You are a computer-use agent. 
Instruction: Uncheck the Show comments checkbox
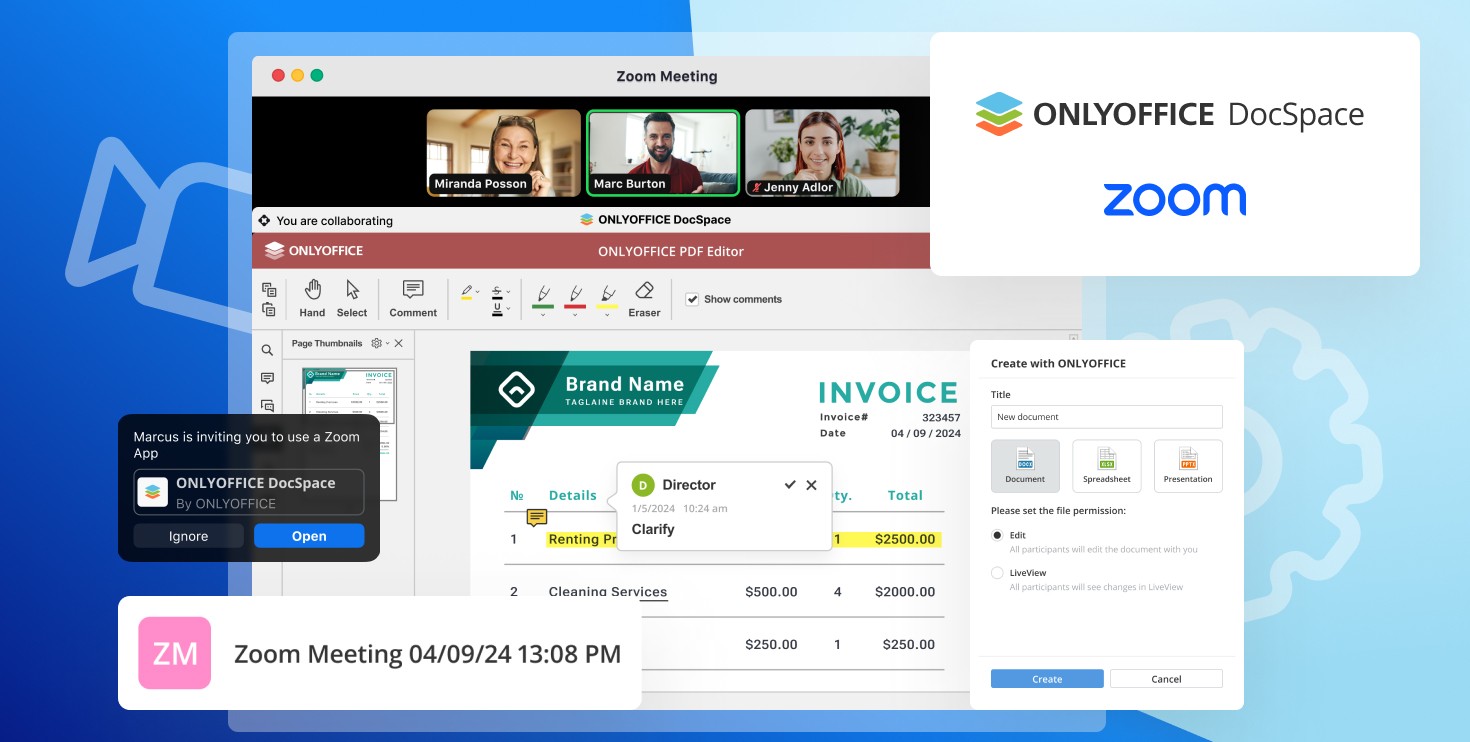[x=691, y=299]
